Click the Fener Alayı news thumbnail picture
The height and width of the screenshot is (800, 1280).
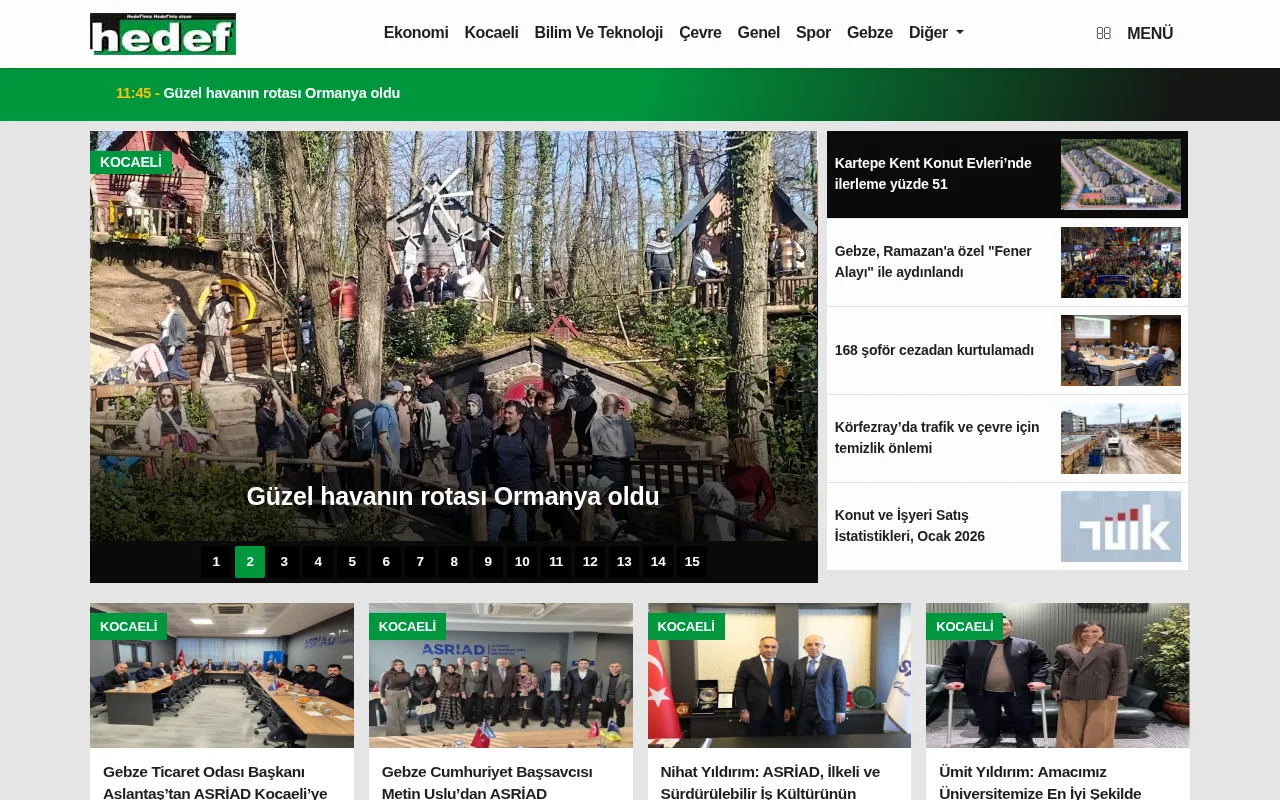click(1120, 262)
